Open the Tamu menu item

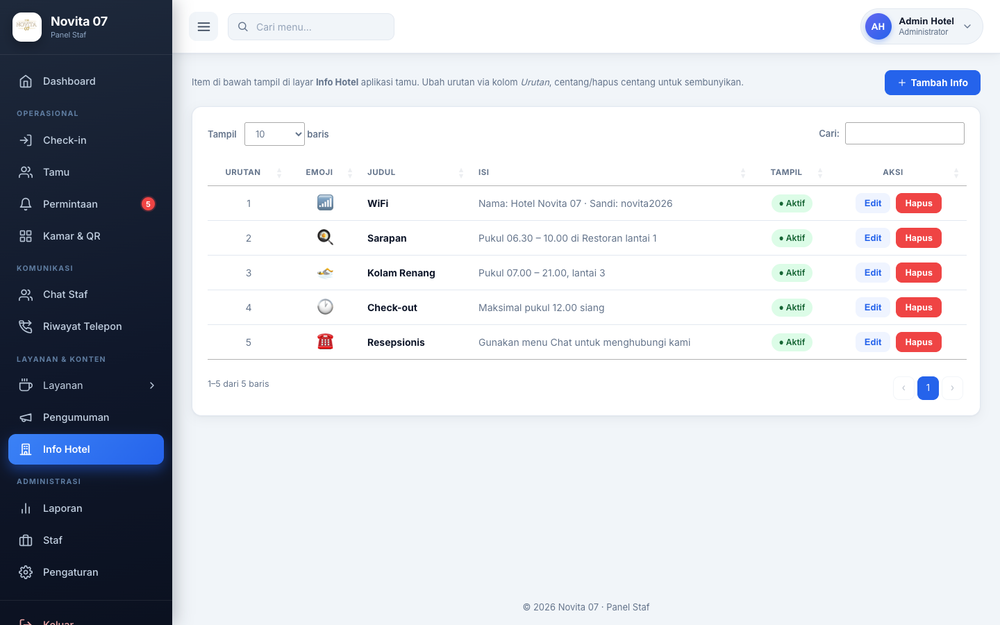(x=86, y=172)
